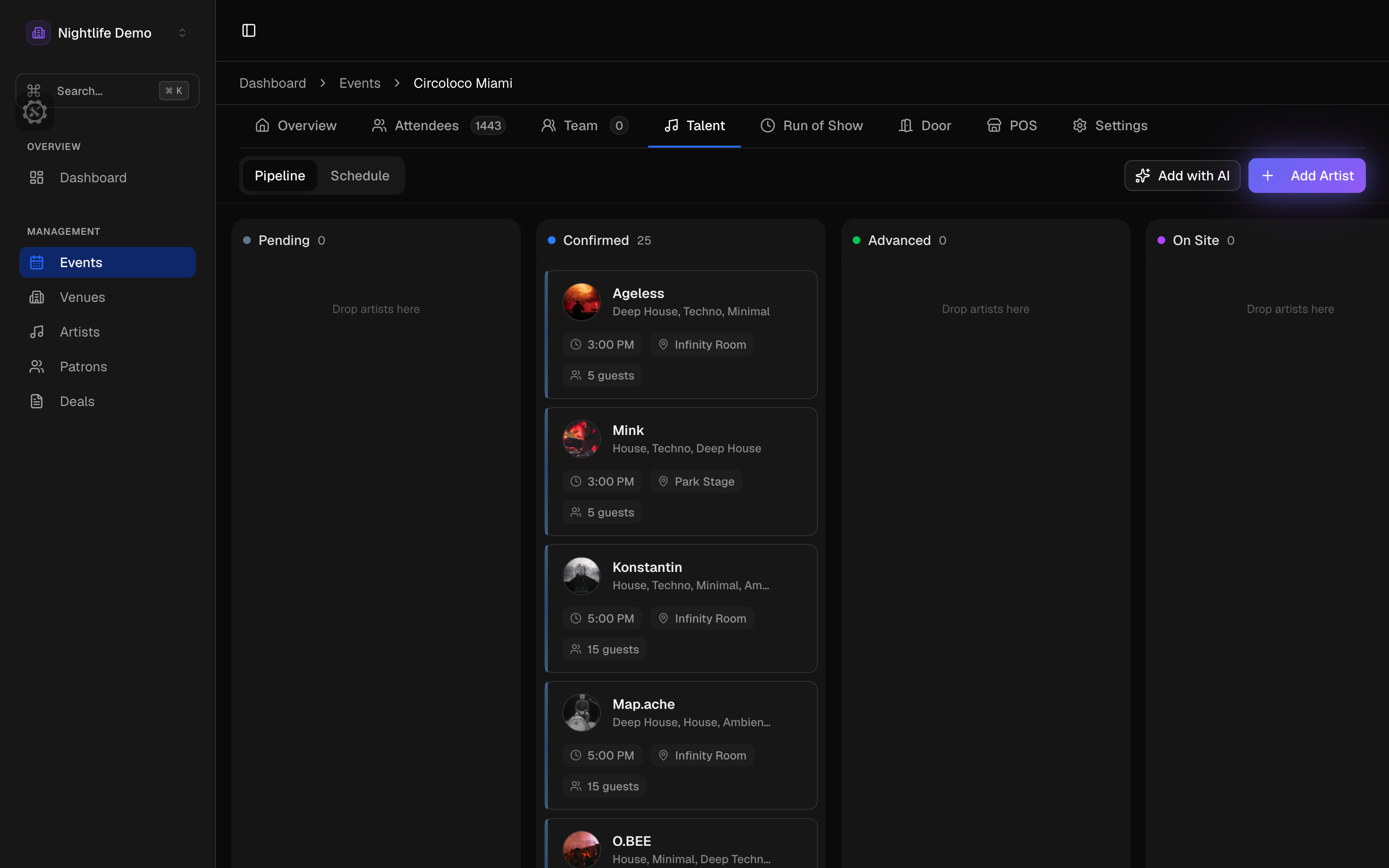Go to Events via breadcrumb
Screen dimensions: 1389x868
click(x=360, y=83)
